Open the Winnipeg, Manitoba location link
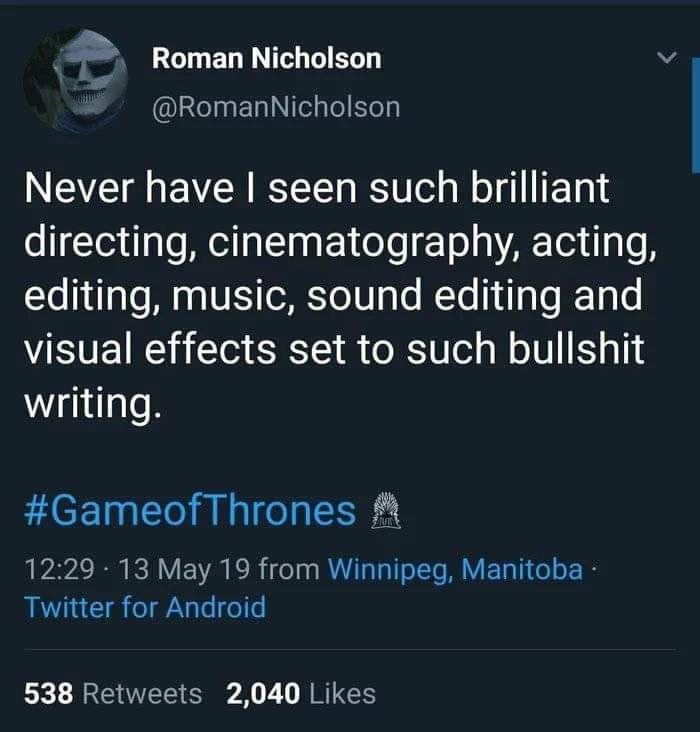Screen dimensions: 700x732 455,570
